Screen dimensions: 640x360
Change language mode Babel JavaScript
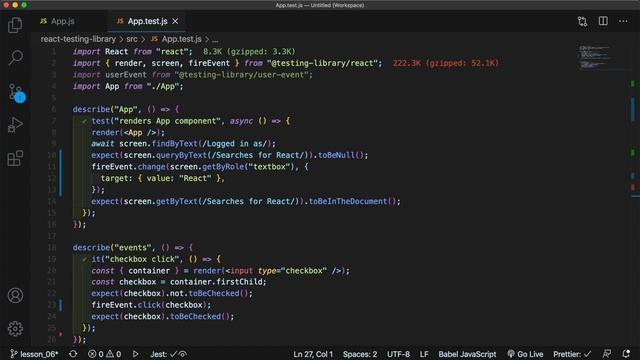pos(467,354)
